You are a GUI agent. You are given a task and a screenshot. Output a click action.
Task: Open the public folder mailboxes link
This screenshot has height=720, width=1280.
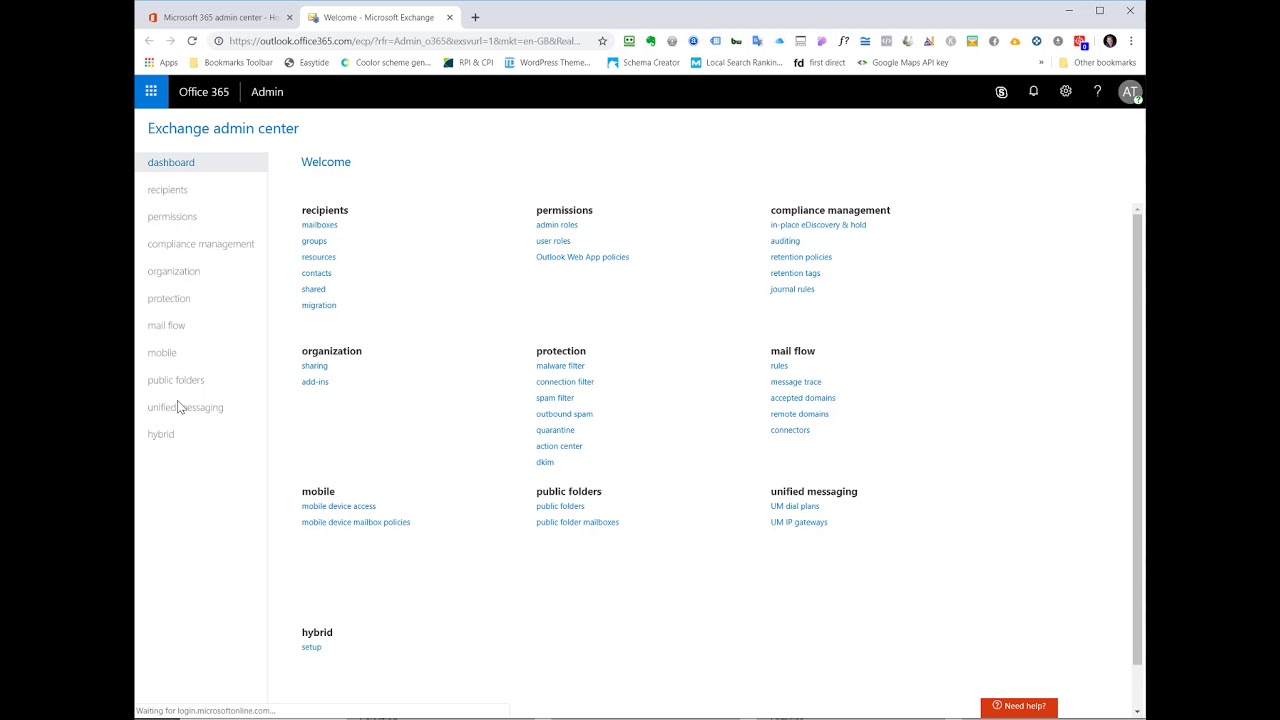tap(577, 522)
